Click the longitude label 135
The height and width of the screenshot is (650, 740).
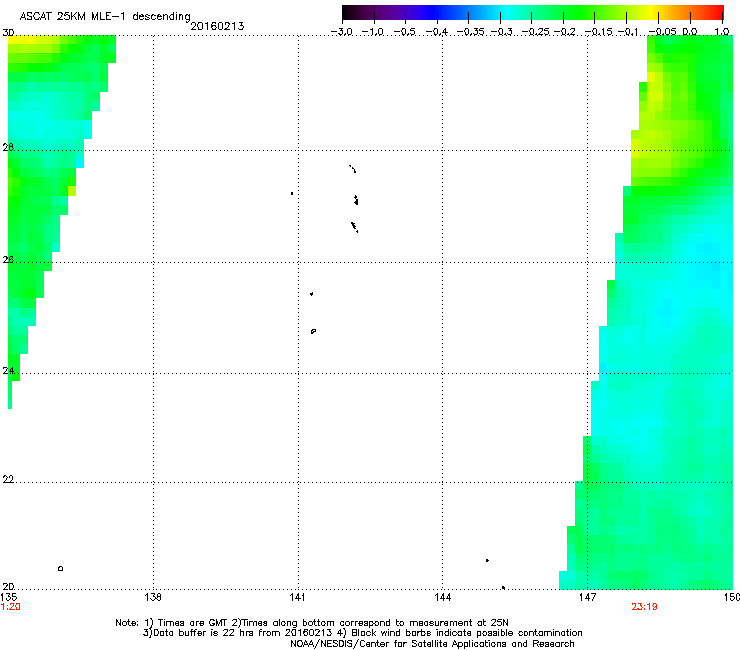[8, 597]
